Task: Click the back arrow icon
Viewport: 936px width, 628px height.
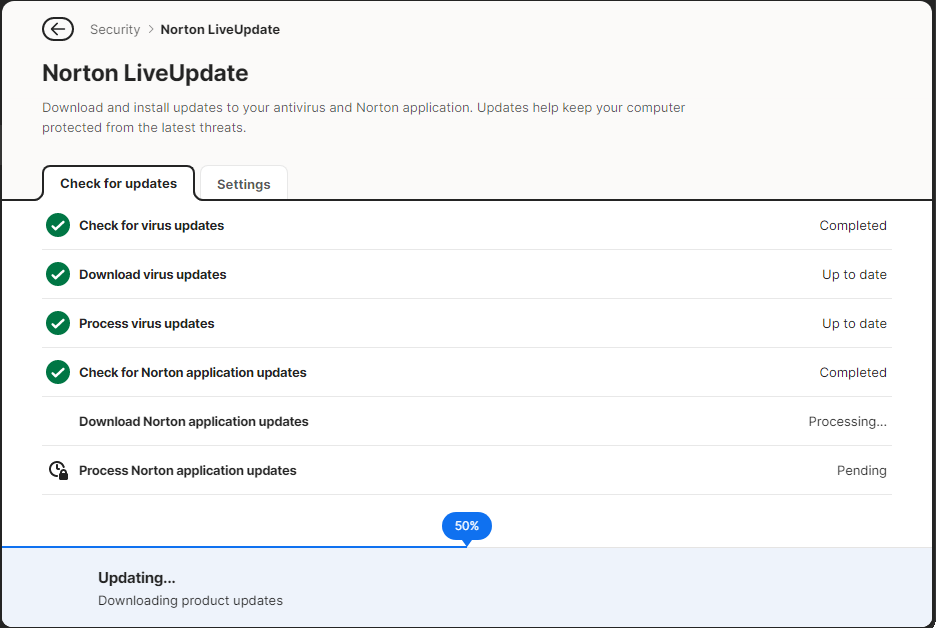Action: [58, 29]
